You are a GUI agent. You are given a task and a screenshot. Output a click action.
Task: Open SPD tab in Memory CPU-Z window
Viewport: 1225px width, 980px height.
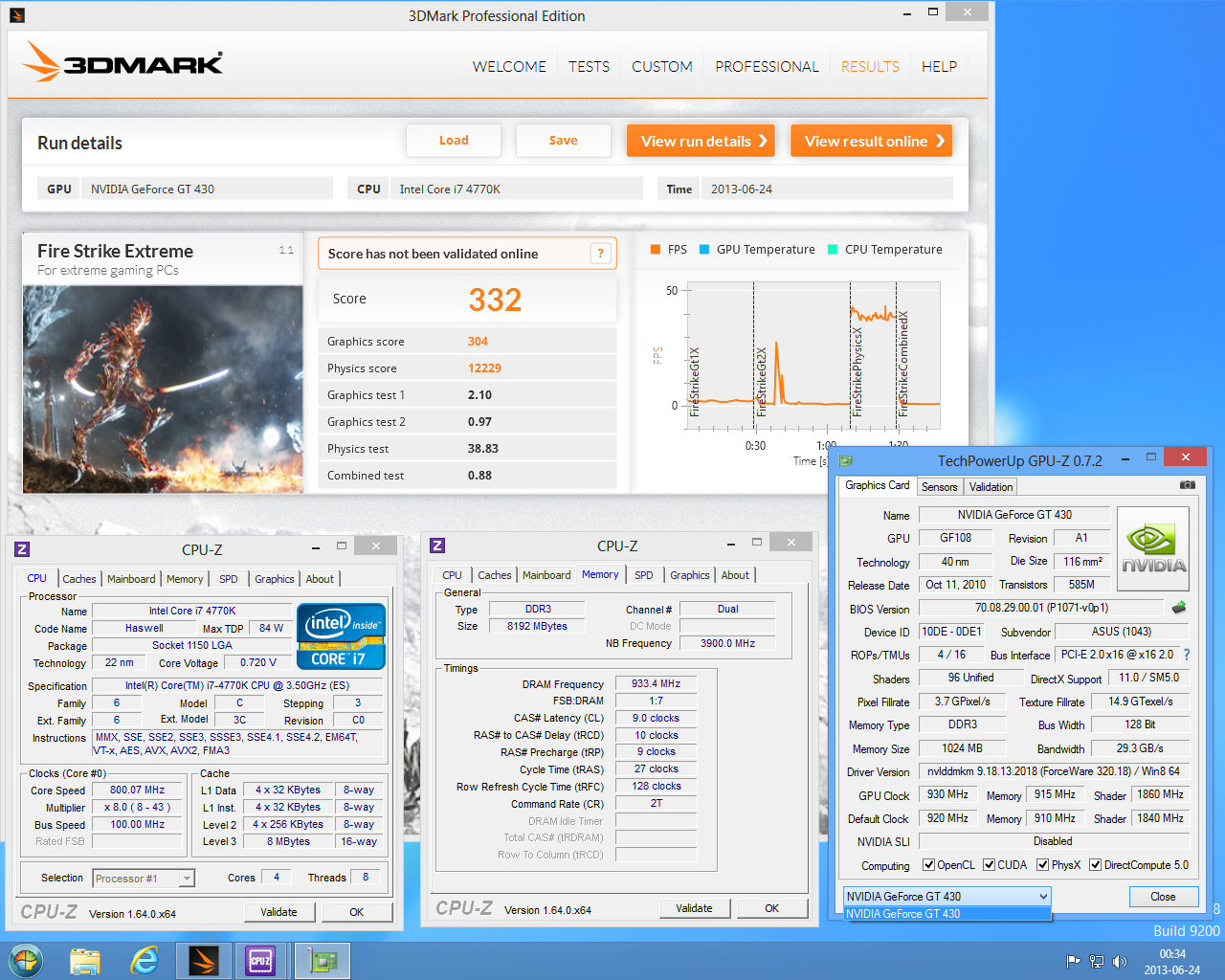tap(644, 575)
